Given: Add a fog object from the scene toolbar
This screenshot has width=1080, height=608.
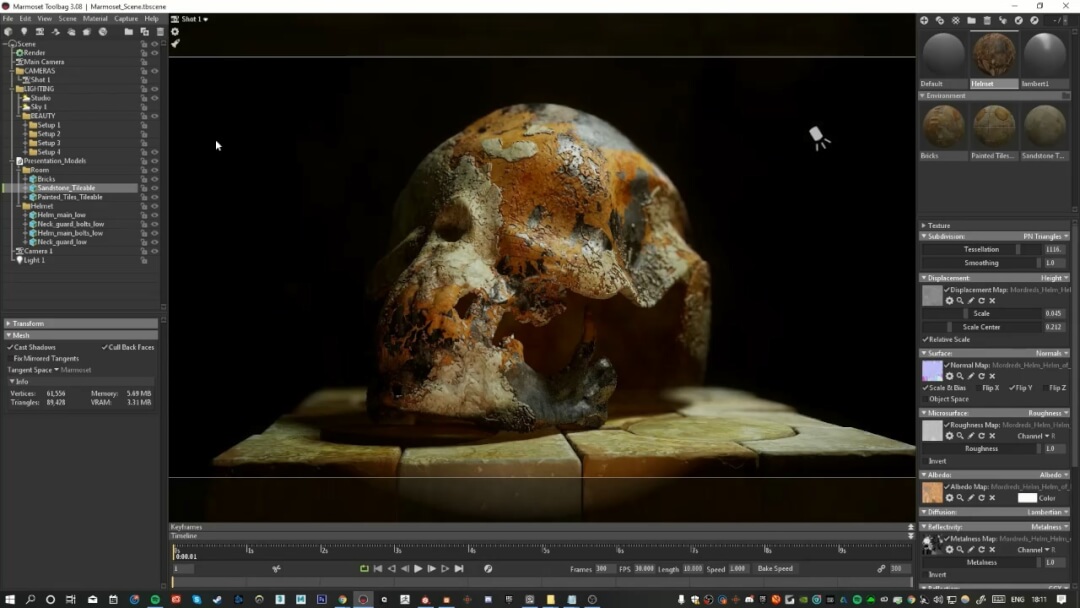Looking at the screenshot, I should (71, 32).
